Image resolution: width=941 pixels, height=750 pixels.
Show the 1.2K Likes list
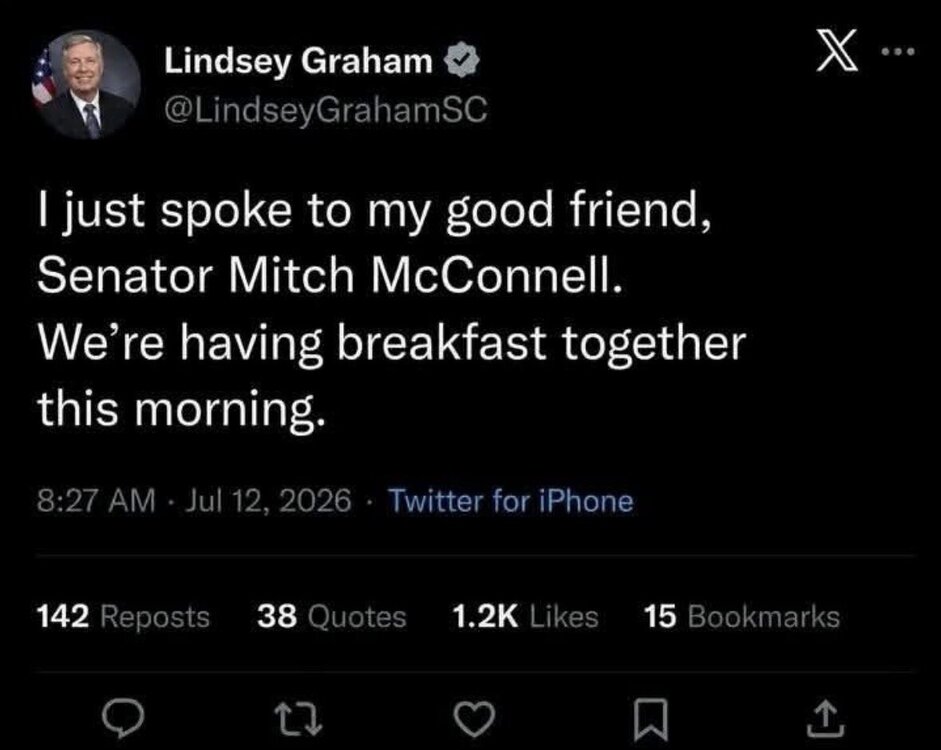coord(525,616)
